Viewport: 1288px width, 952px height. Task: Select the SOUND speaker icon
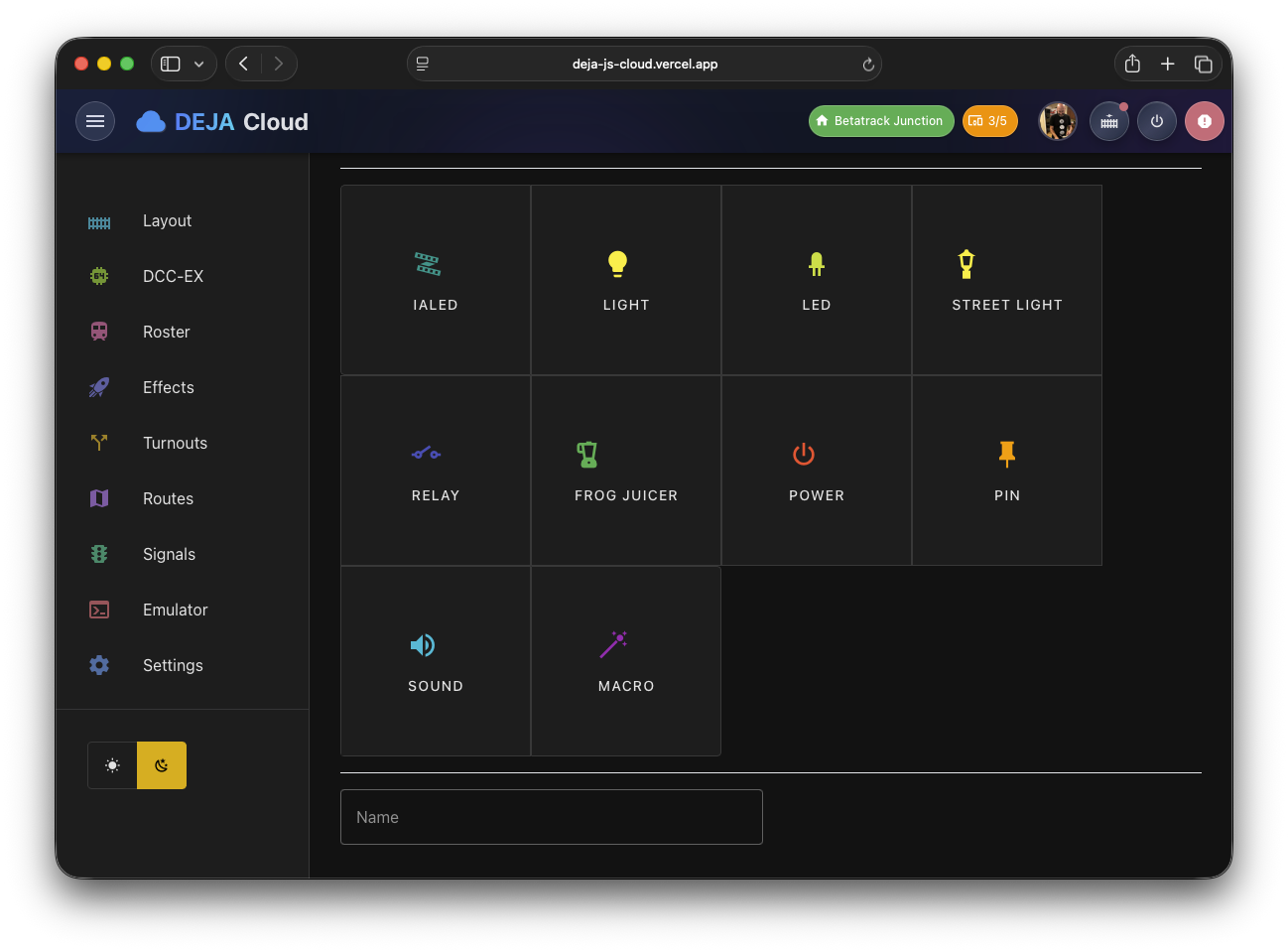[x=422, y=644]
